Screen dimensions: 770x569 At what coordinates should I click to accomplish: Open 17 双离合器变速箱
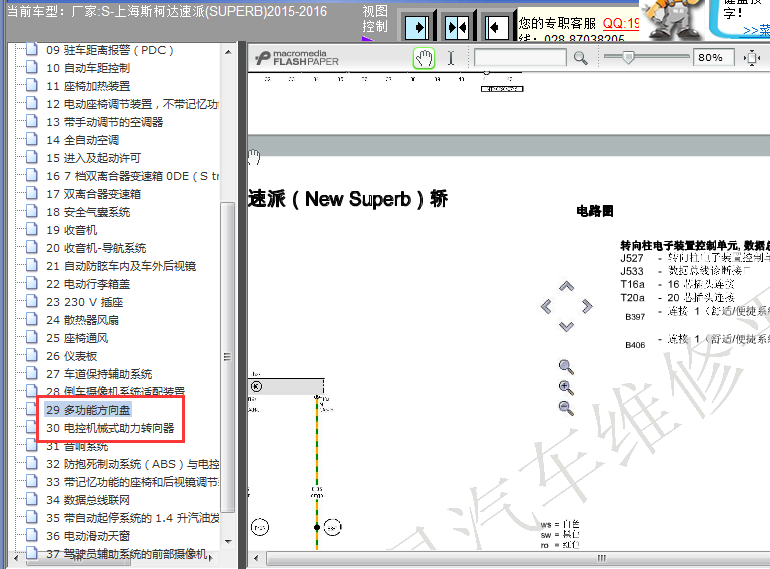click(x=93, y=194)
